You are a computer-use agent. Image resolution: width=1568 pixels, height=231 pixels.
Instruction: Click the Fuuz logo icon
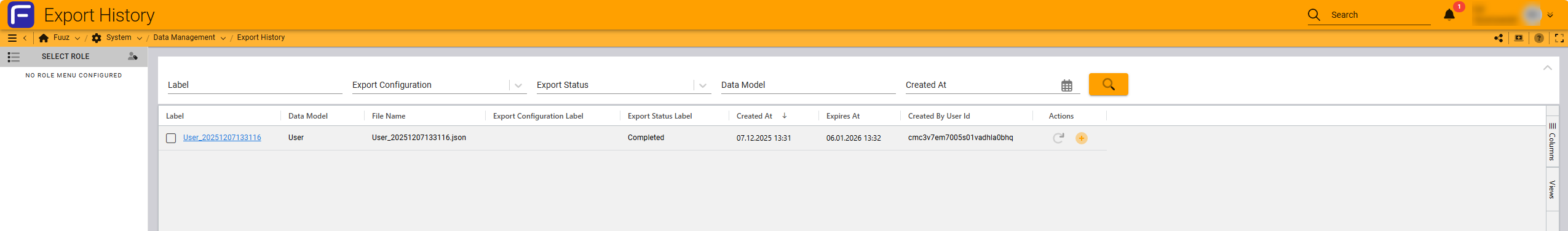pos(21,15)
